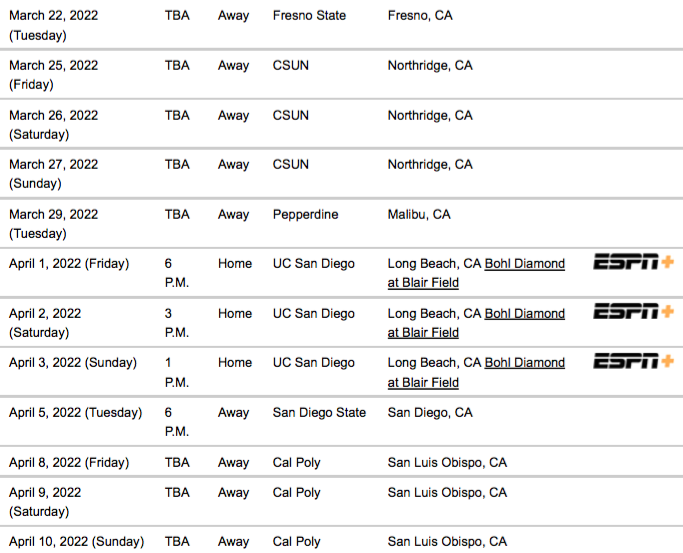Open Bohl Diamond link for April 3 game
This screenshot has width=683, height=553.
(x=476, y=372)
